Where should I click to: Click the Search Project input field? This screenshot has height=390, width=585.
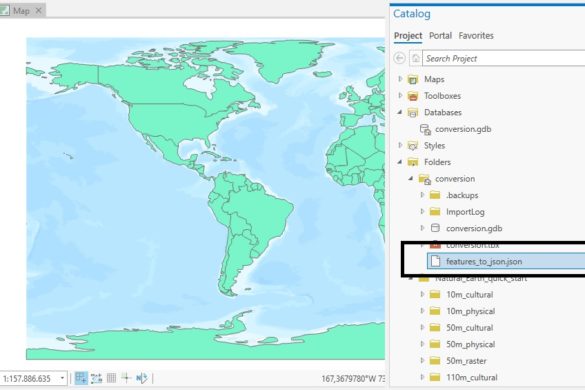(504, 59)
